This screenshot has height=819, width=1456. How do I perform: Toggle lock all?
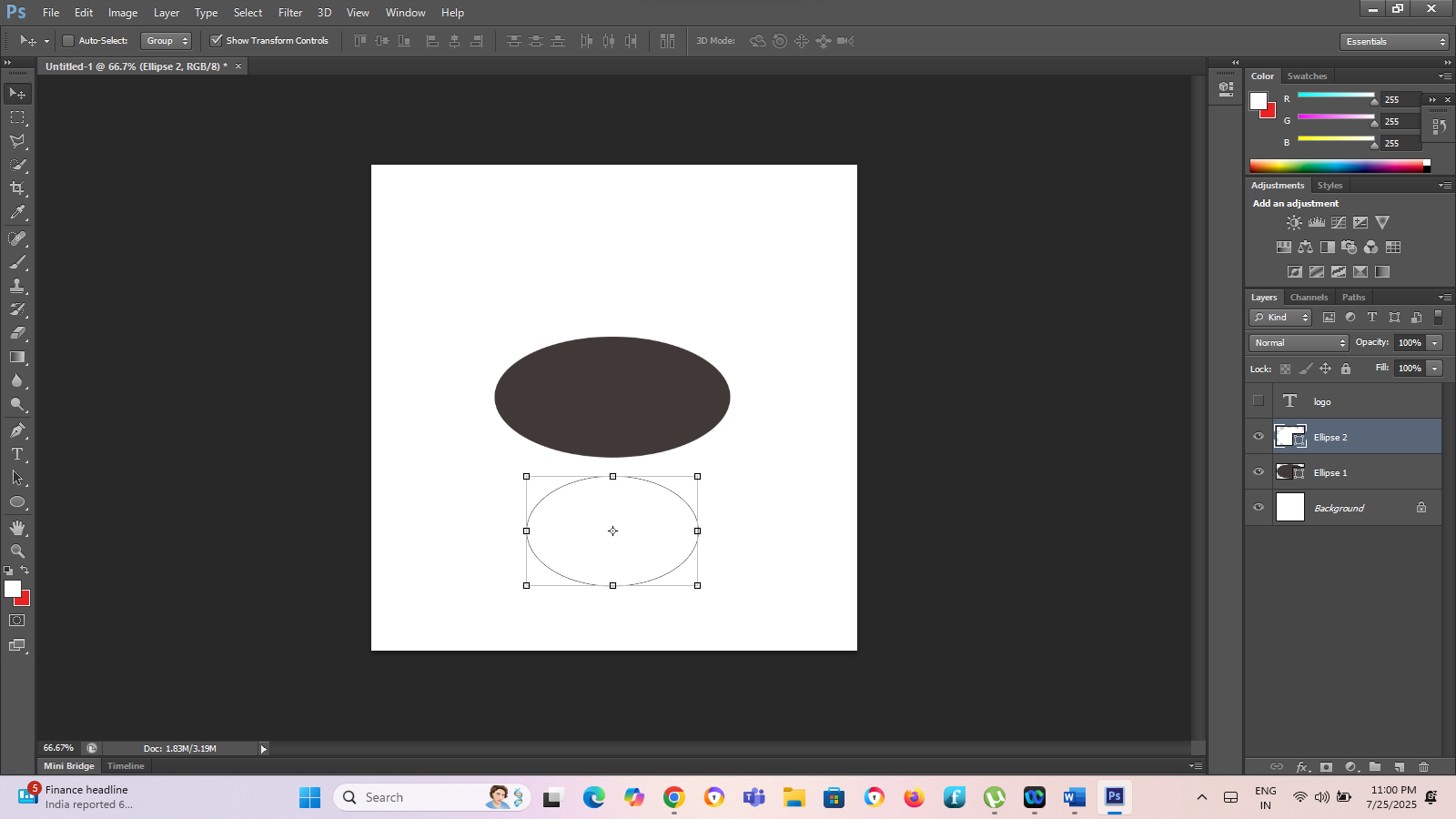(1346, 369)
